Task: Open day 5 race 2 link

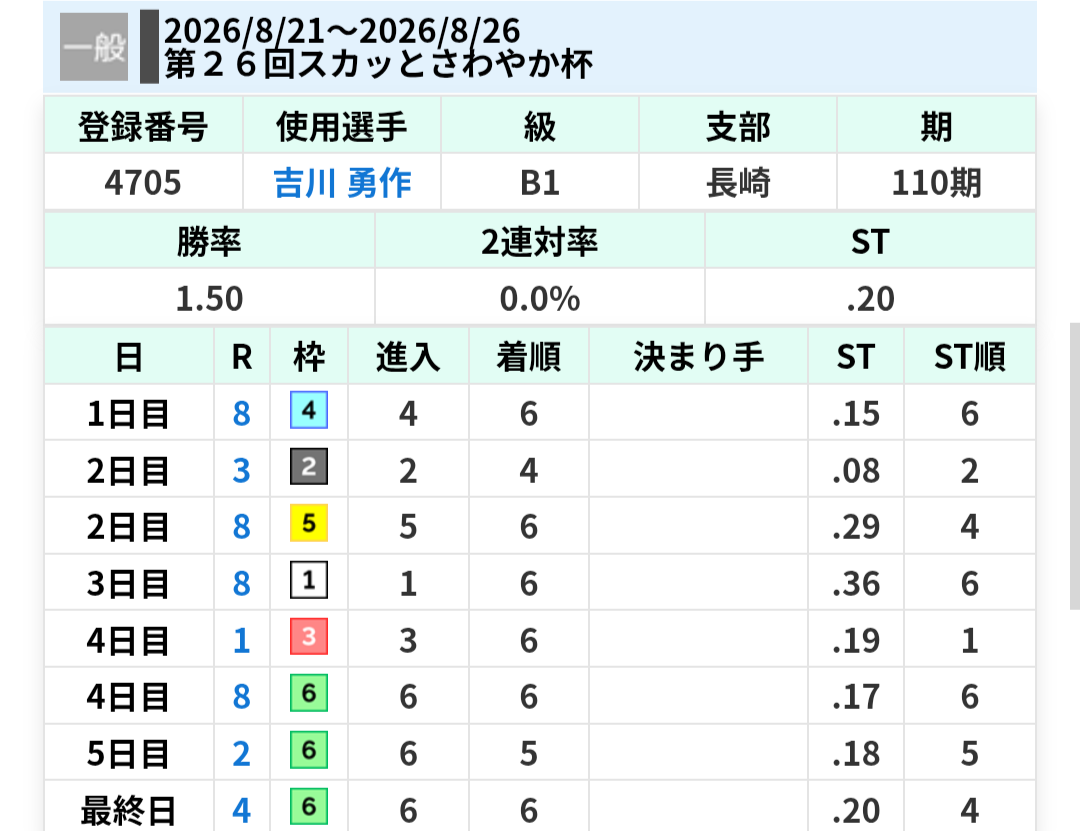Action: 241,754
